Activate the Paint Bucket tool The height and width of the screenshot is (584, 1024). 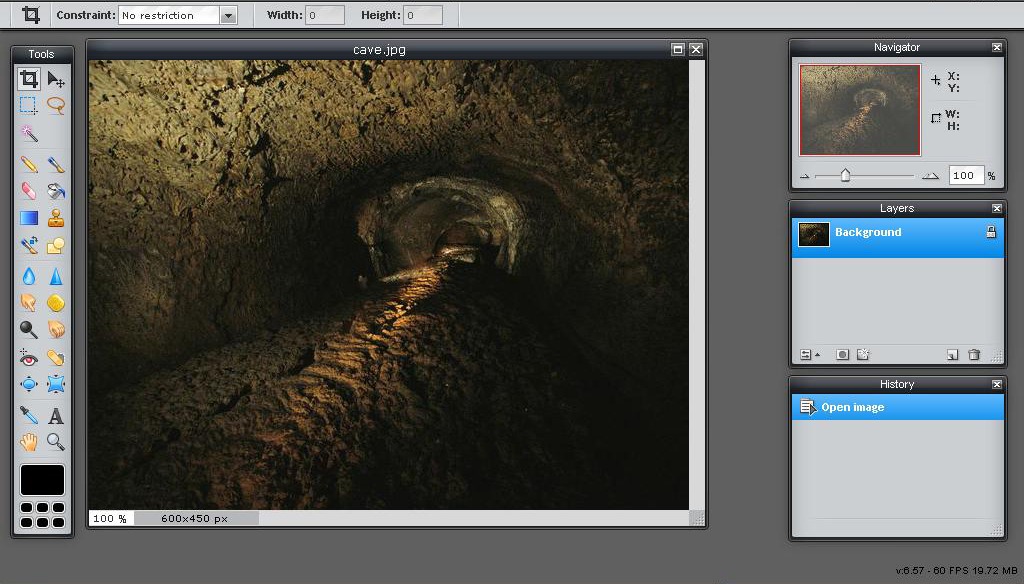56,190
